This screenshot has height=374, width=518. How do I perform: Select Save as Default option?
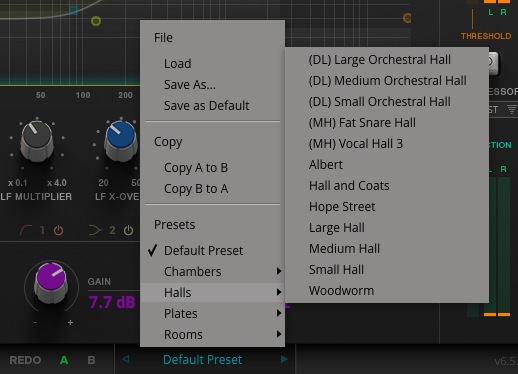click(x=212, y=106)
